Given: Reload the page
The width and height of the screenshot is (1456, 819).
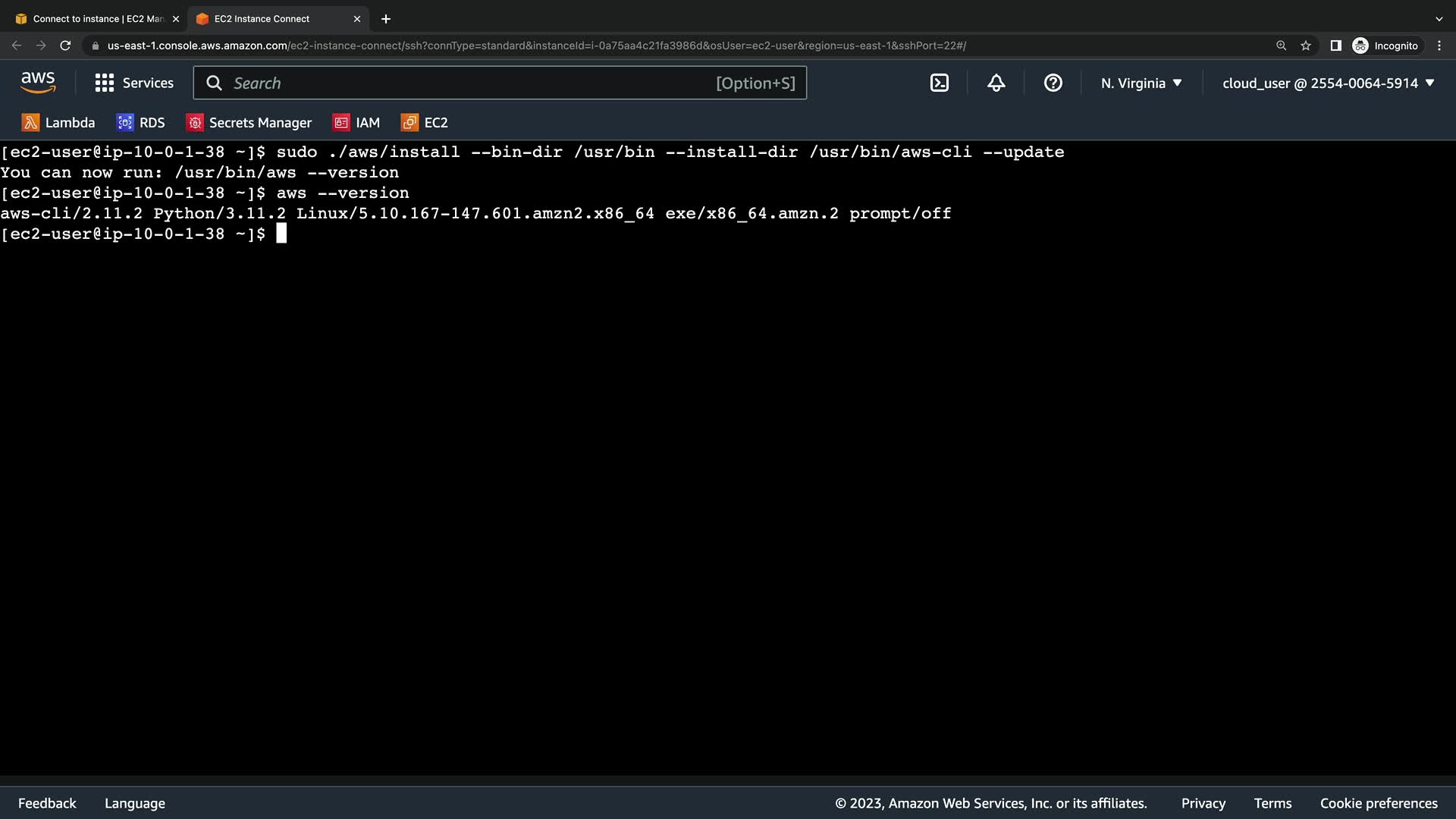Looking at the screenshot, I should [x=65, y=45].
